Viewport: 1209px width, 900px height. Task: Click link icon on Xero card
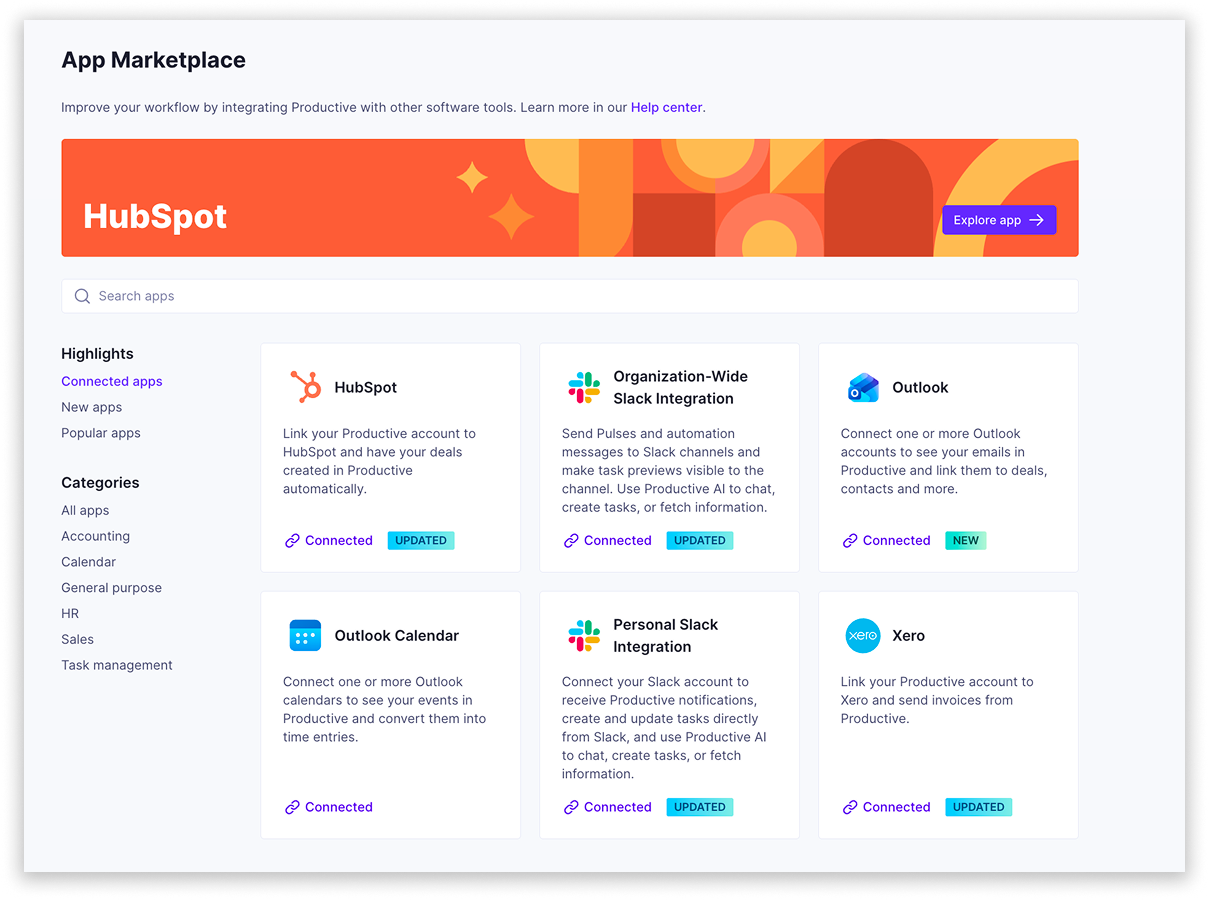point(850,807)
